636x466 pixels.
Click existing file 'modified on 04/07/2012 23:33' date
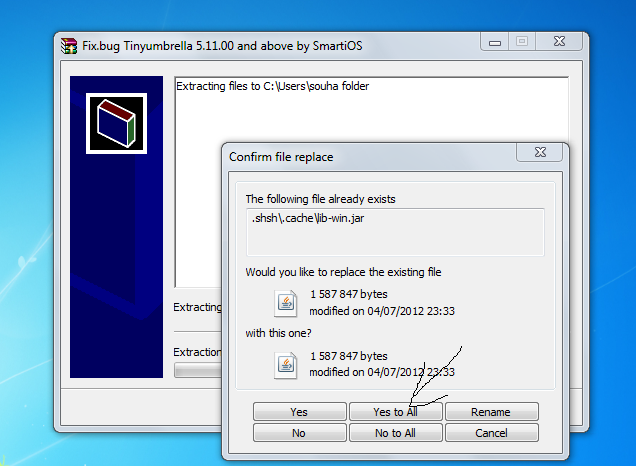(x=382, y=311)
